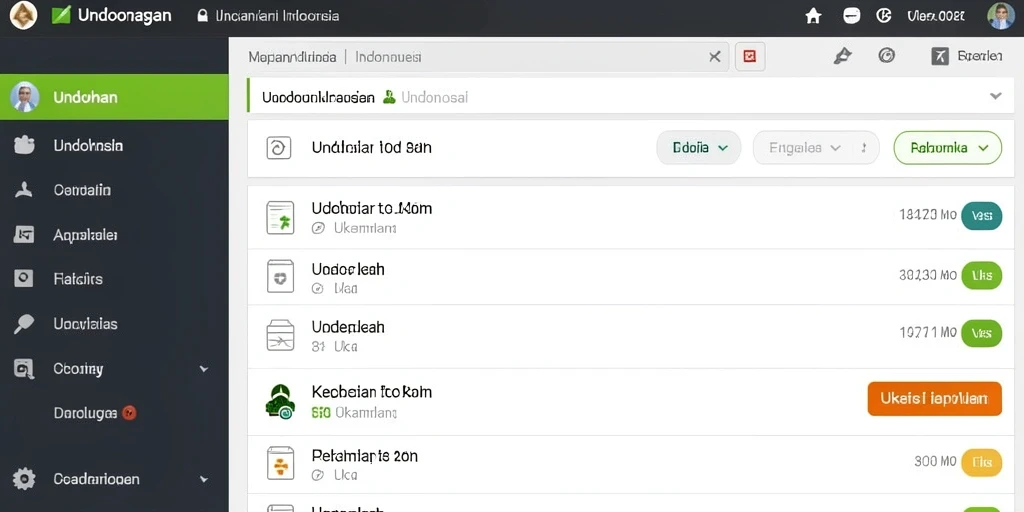Click the orange Ukeisi button
Image resolution: width=1024 pixels, height=512 pixels.
935,399
